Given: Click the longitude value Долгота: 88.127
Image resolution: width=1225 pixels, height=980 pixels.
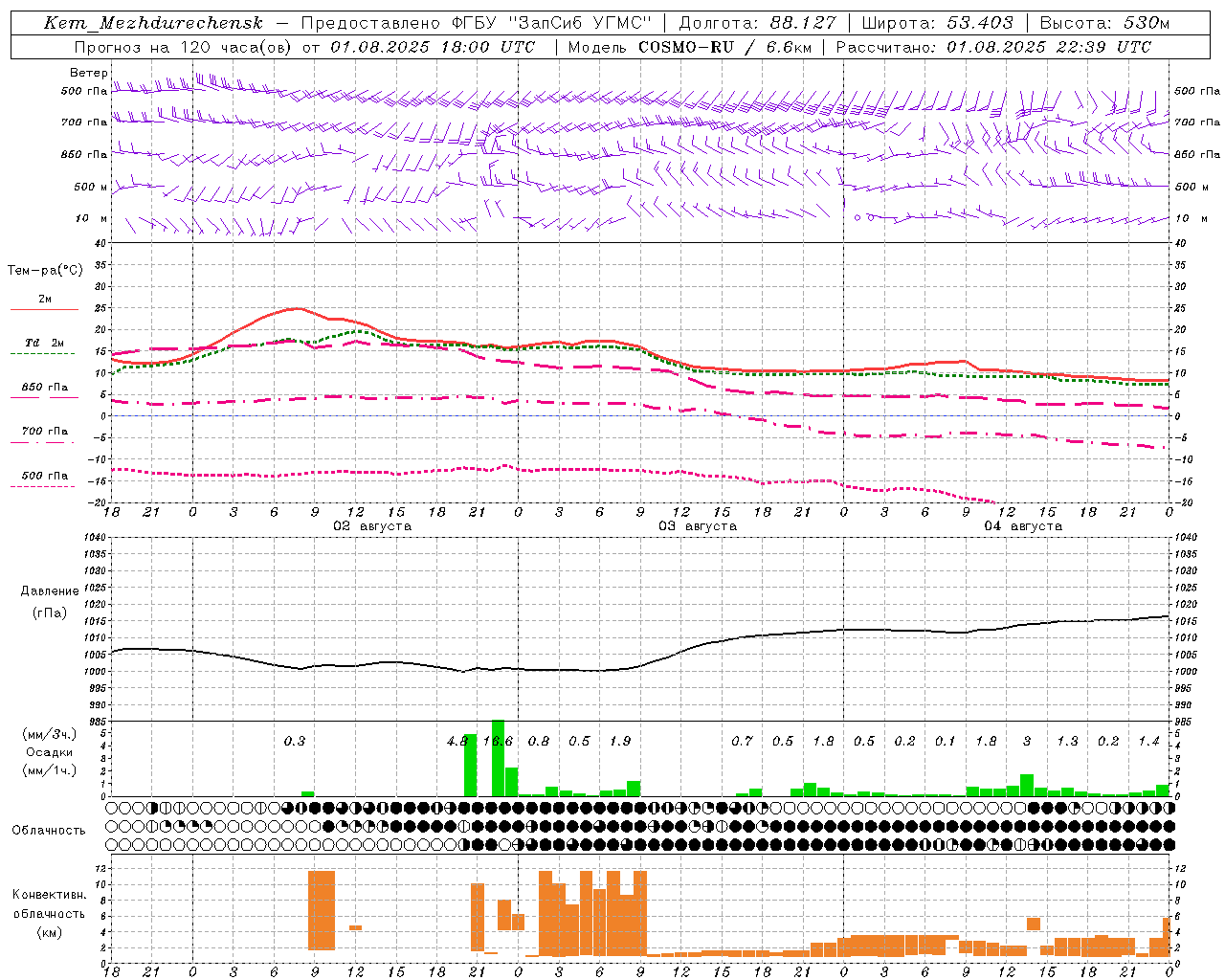Looking at the screenshot, I should coord(757,23).
